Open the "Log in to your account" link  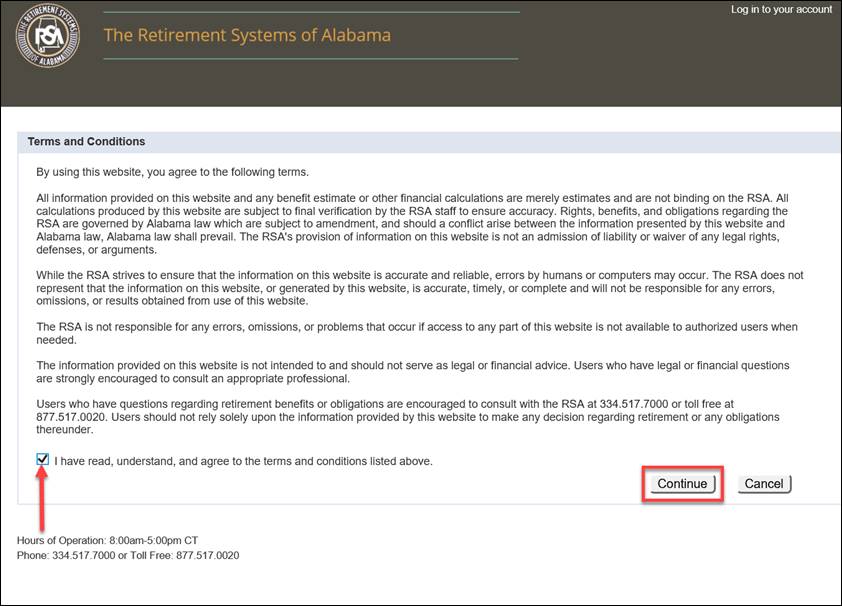(781, 9)
